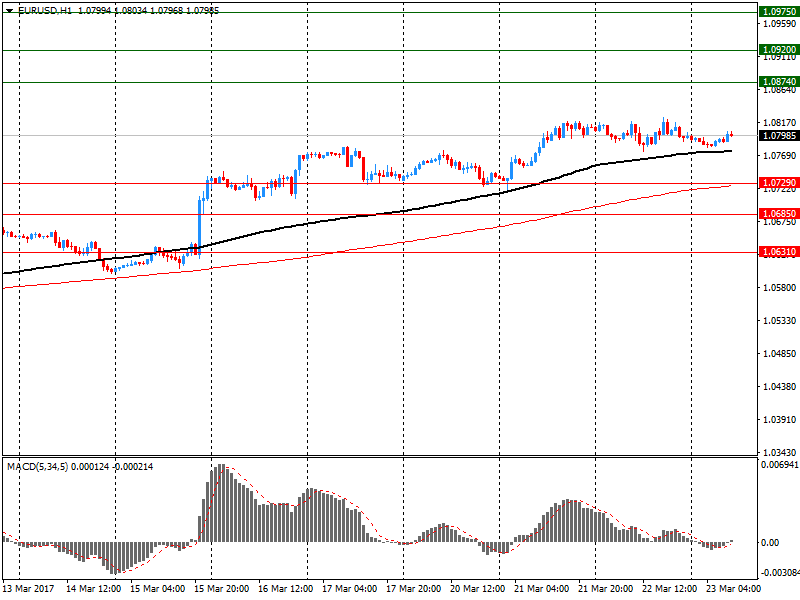
Task: Click the current price label 1.07985
Action: [x=779, y=136]
